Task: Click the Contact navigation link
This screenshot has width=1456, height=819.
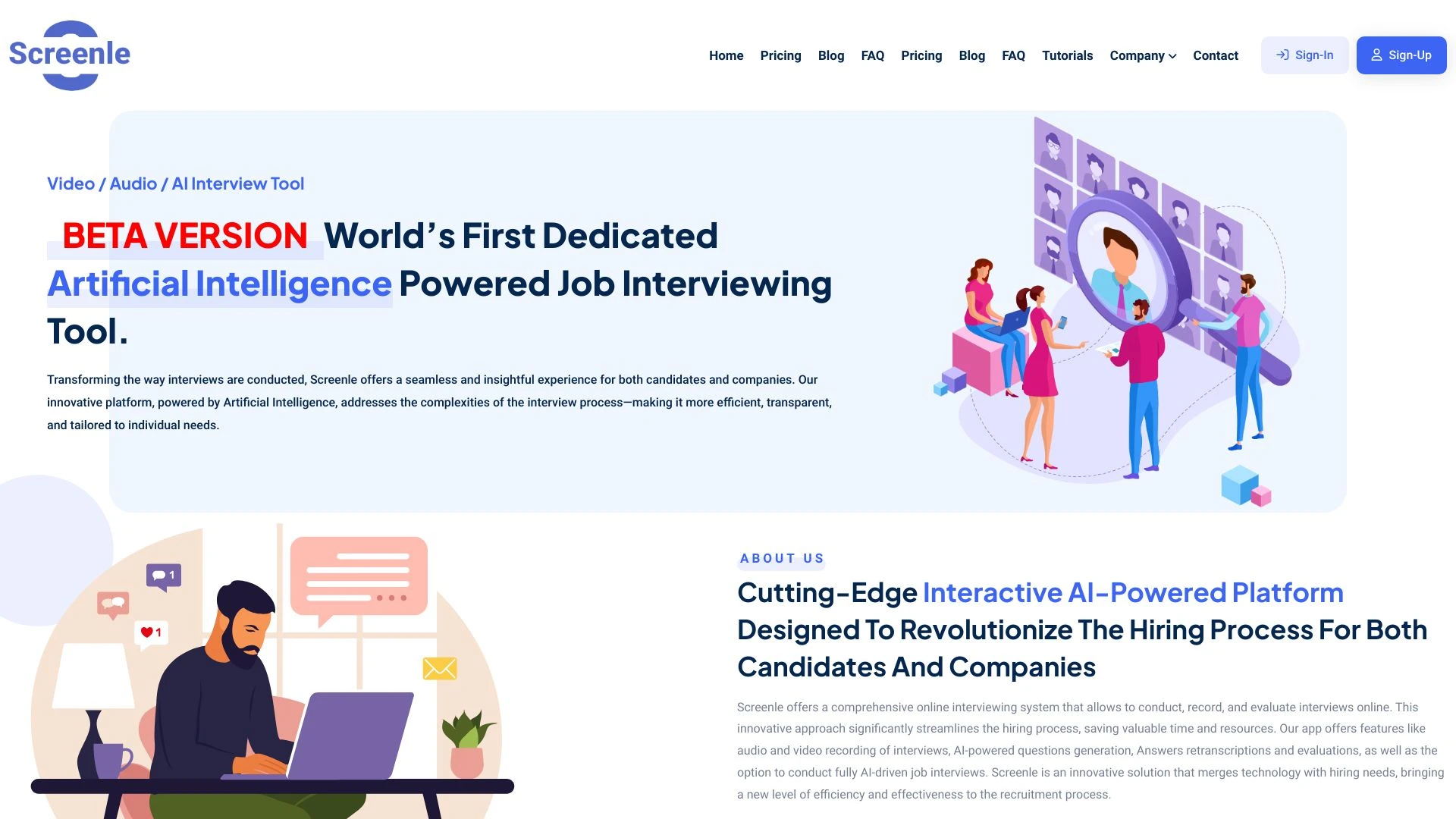Action: click(1216, 55)
